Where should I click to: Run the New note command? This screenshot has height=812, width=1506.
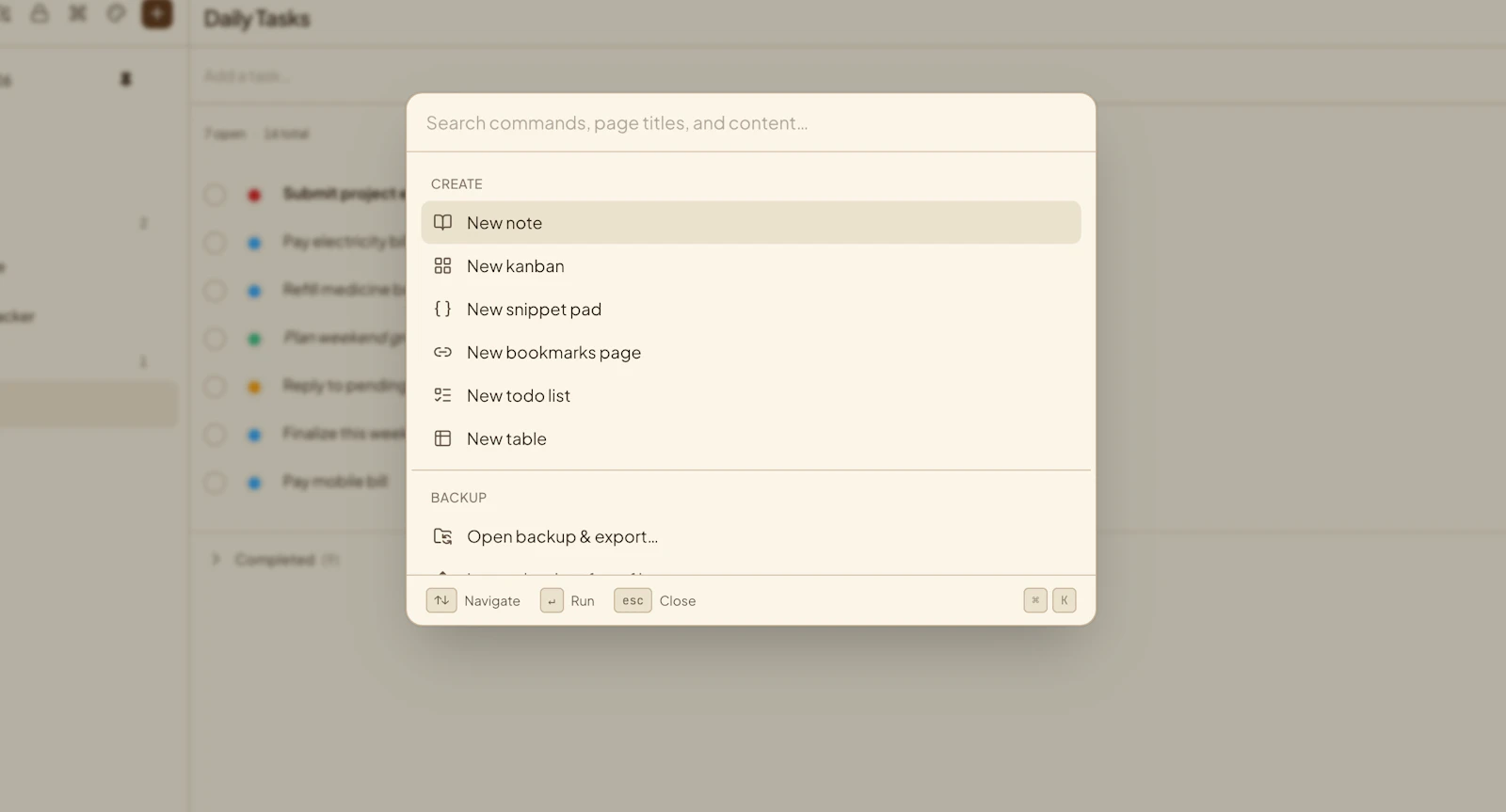[750, 223]
